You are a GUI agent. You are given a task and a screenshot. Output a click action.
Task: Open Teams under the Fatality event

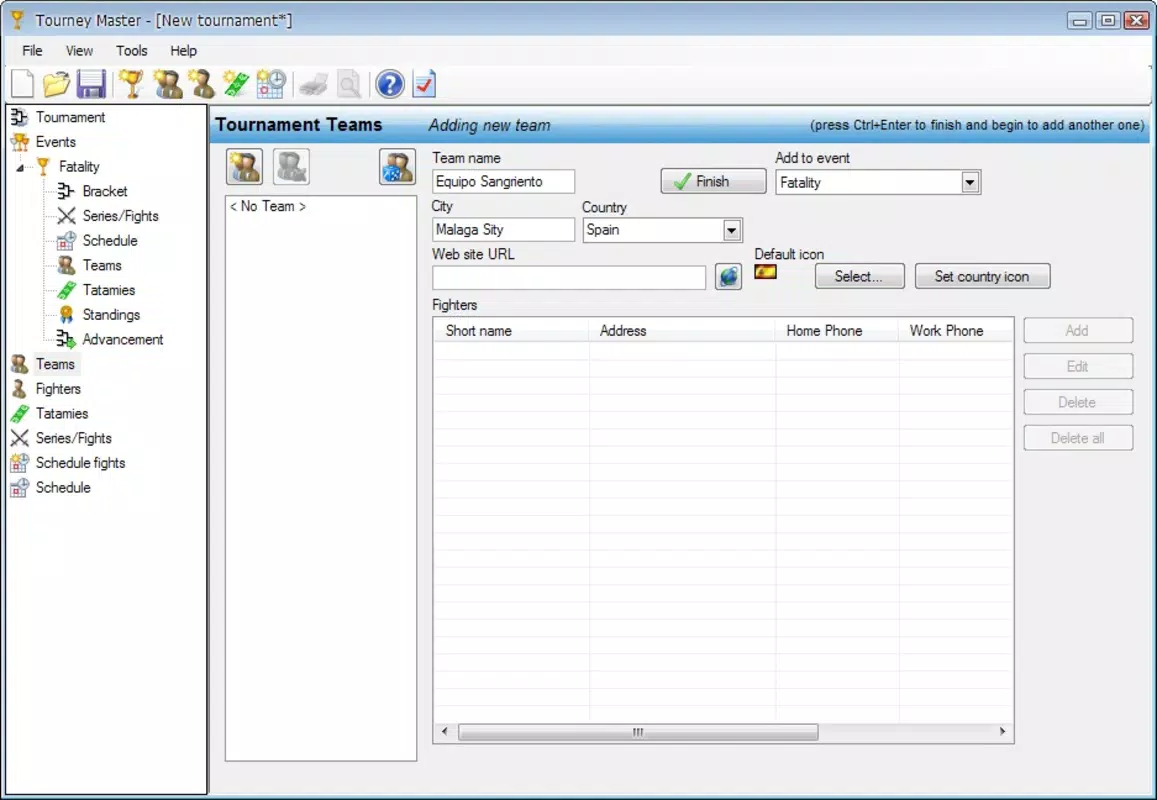click(102, 266)
